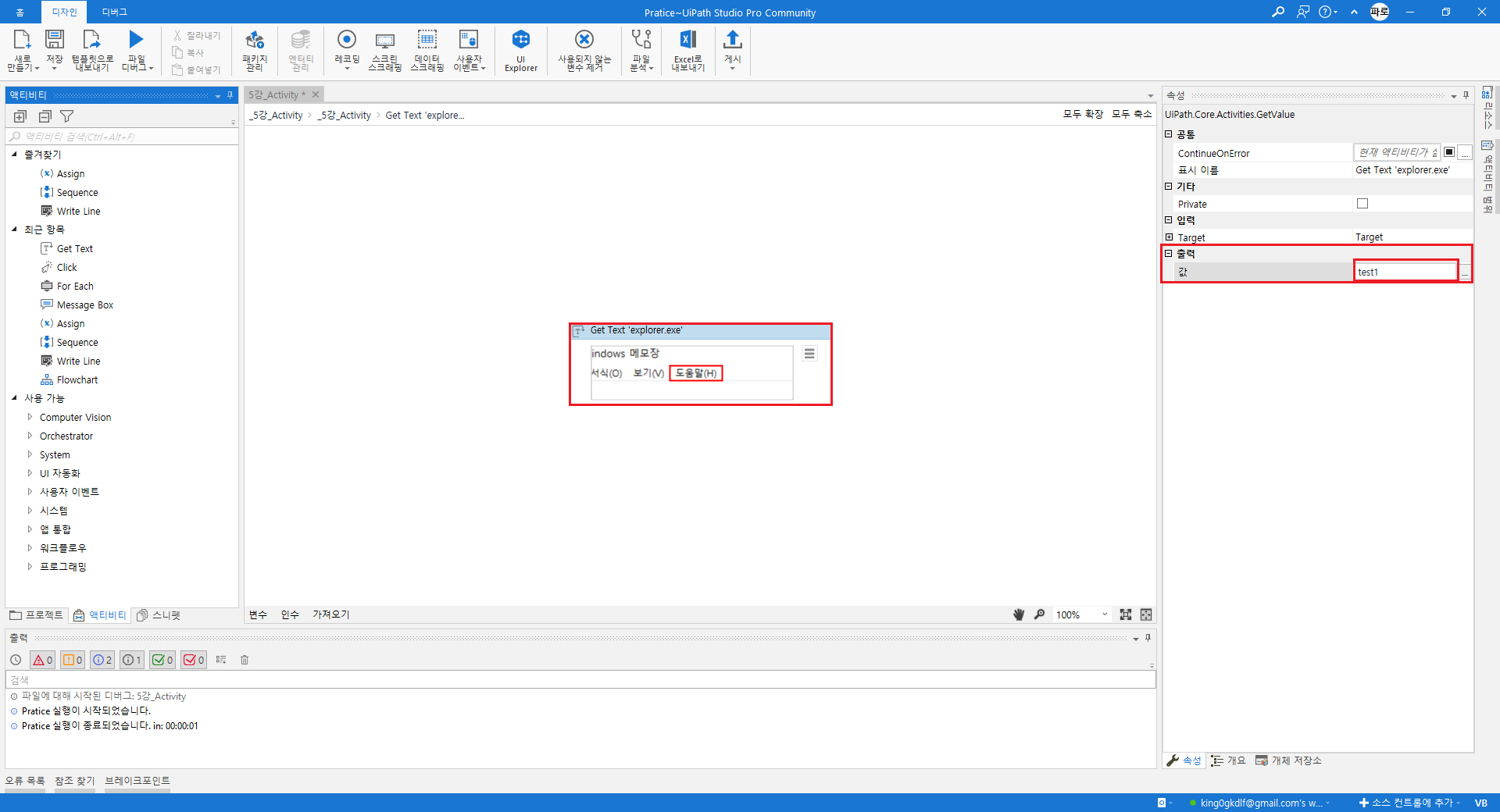The height and width of the screenshot is (812, 1500).
Task: Open the Recording (레코딩) tool
Action: pos(347,39)
